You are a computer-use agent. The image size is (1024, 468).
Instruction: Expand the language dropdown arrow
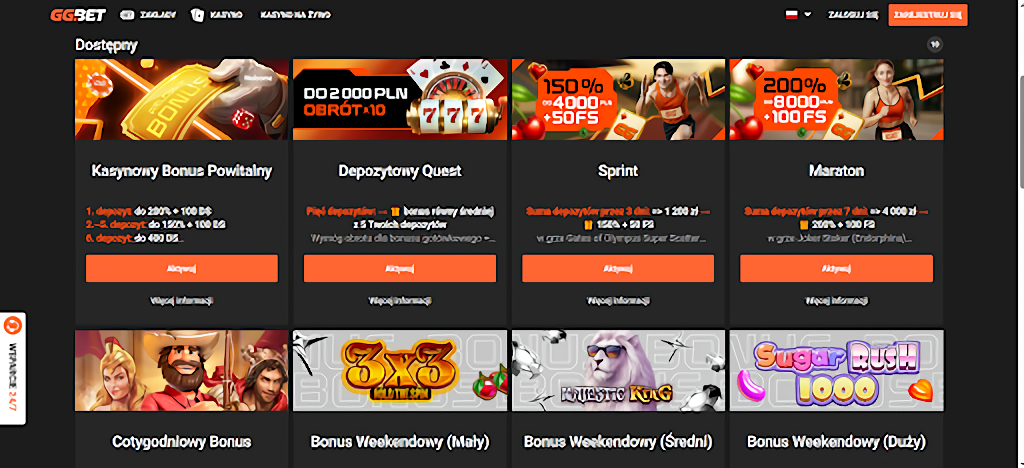coord(808,14)
